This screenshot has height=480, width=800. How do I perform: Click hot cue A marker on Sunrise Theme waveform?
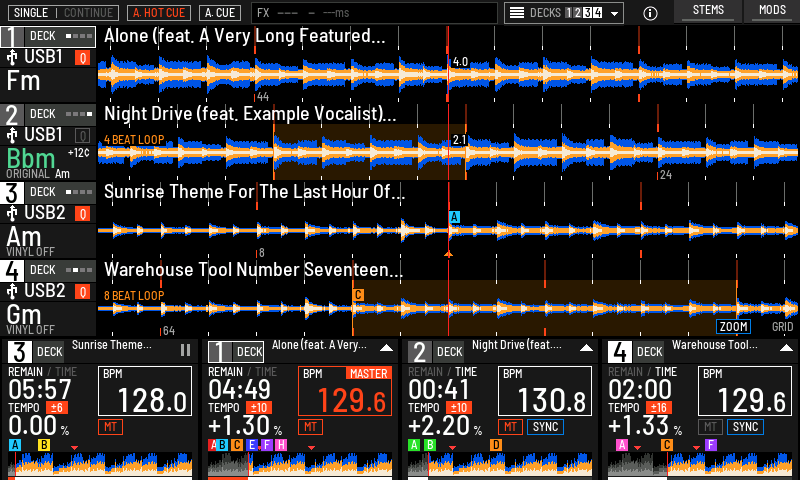point(454,217)
